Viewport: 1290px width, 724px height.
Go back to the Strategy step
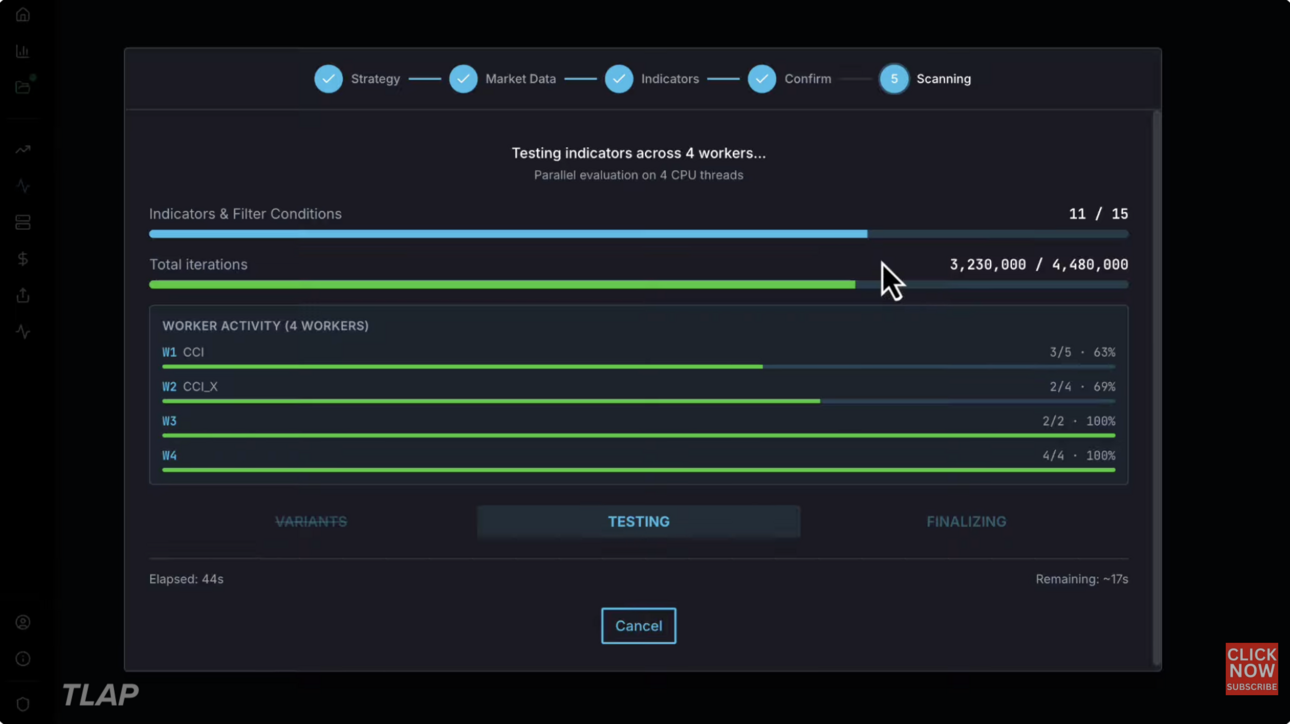click(x=357, y=79)
